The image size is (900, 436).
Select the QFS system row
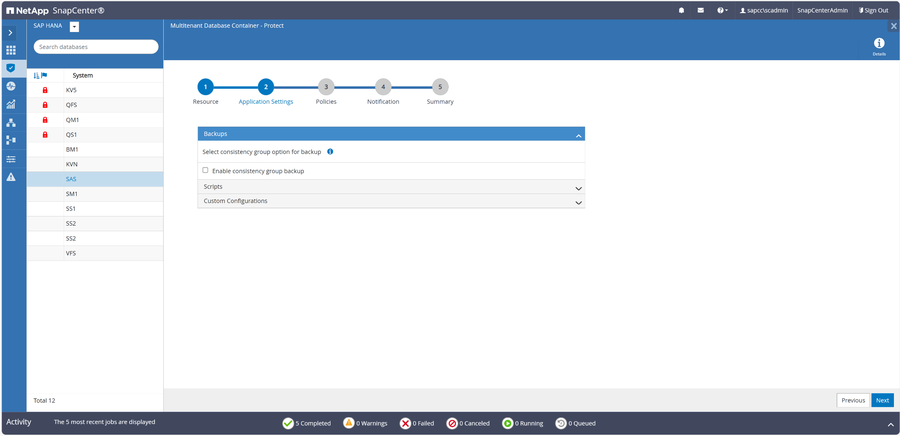[95, 105]
